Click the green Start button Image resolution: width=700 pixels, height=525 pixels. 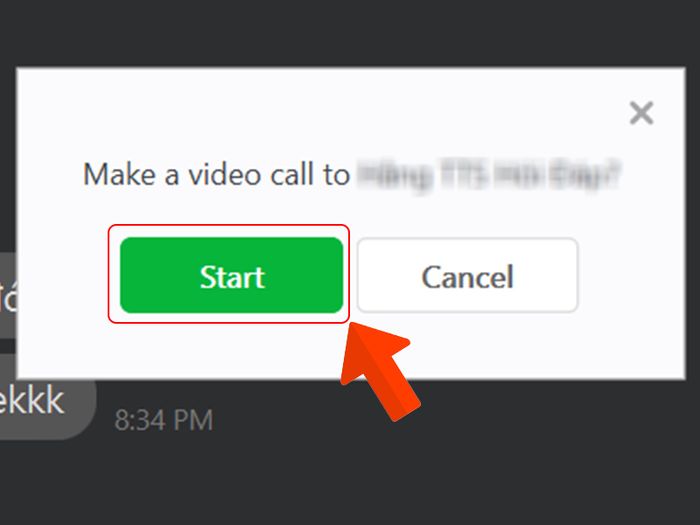231,275
